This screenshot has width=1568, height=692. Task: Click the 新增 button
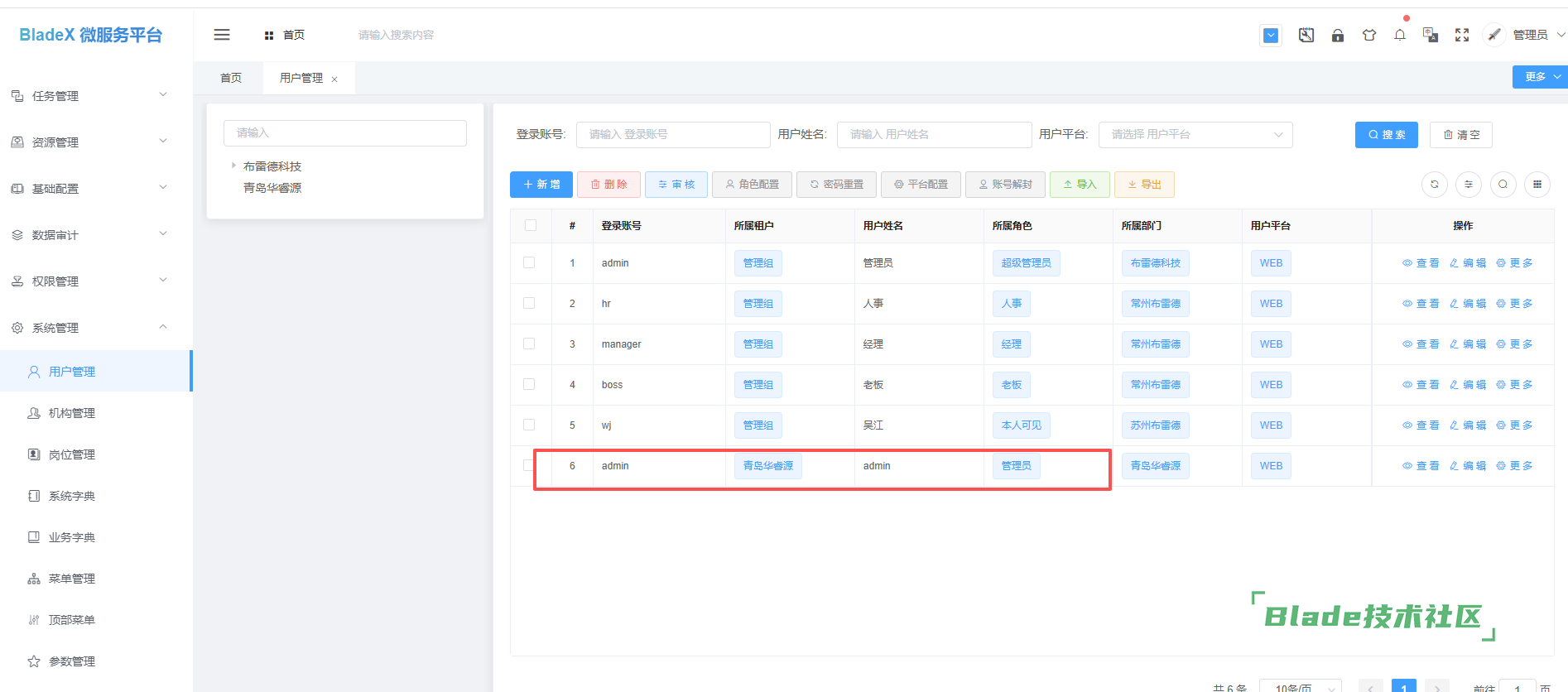(x=541, y=185)
